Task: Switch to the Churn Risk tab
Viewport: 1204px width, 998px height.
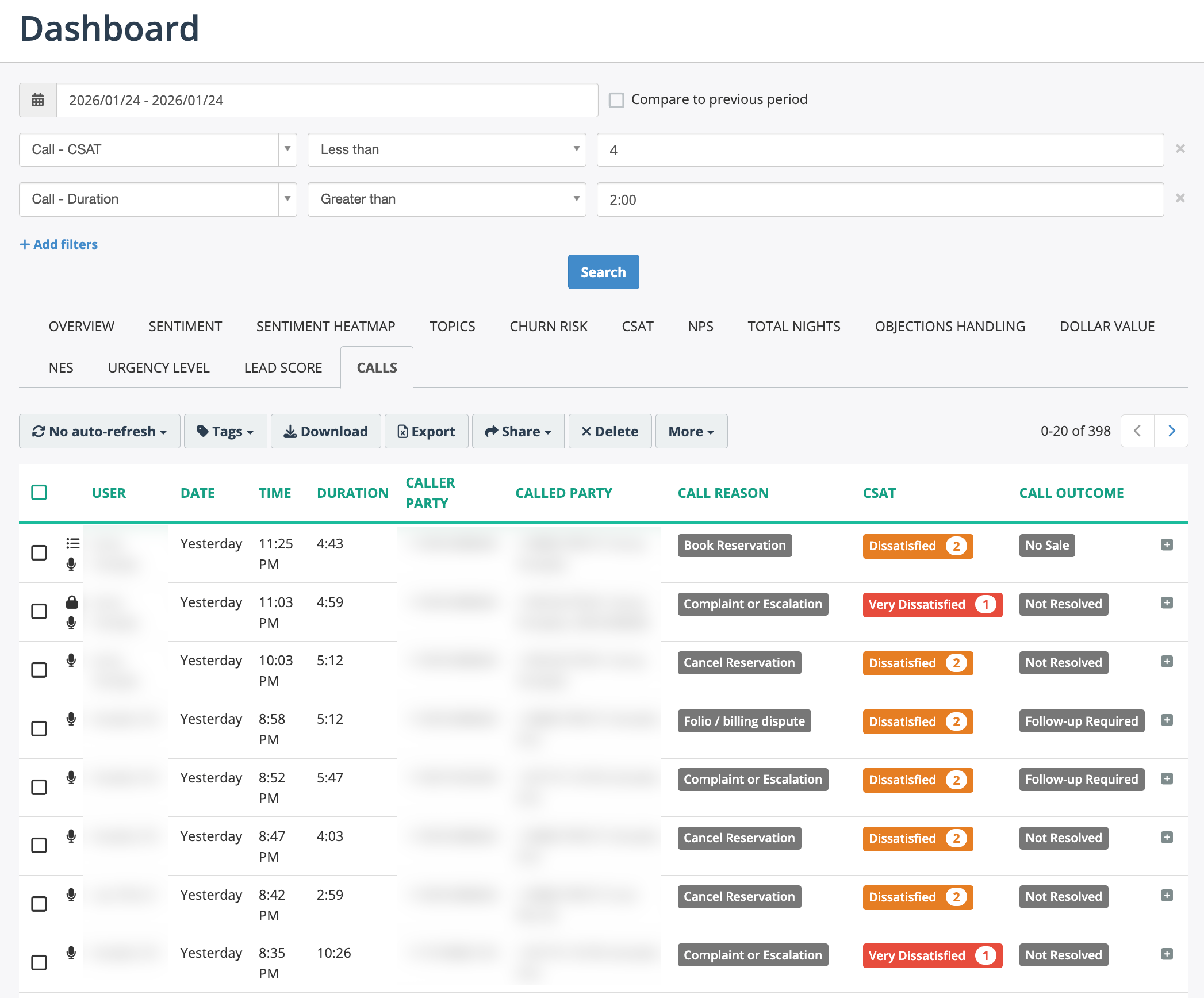Action: (548, 326)
